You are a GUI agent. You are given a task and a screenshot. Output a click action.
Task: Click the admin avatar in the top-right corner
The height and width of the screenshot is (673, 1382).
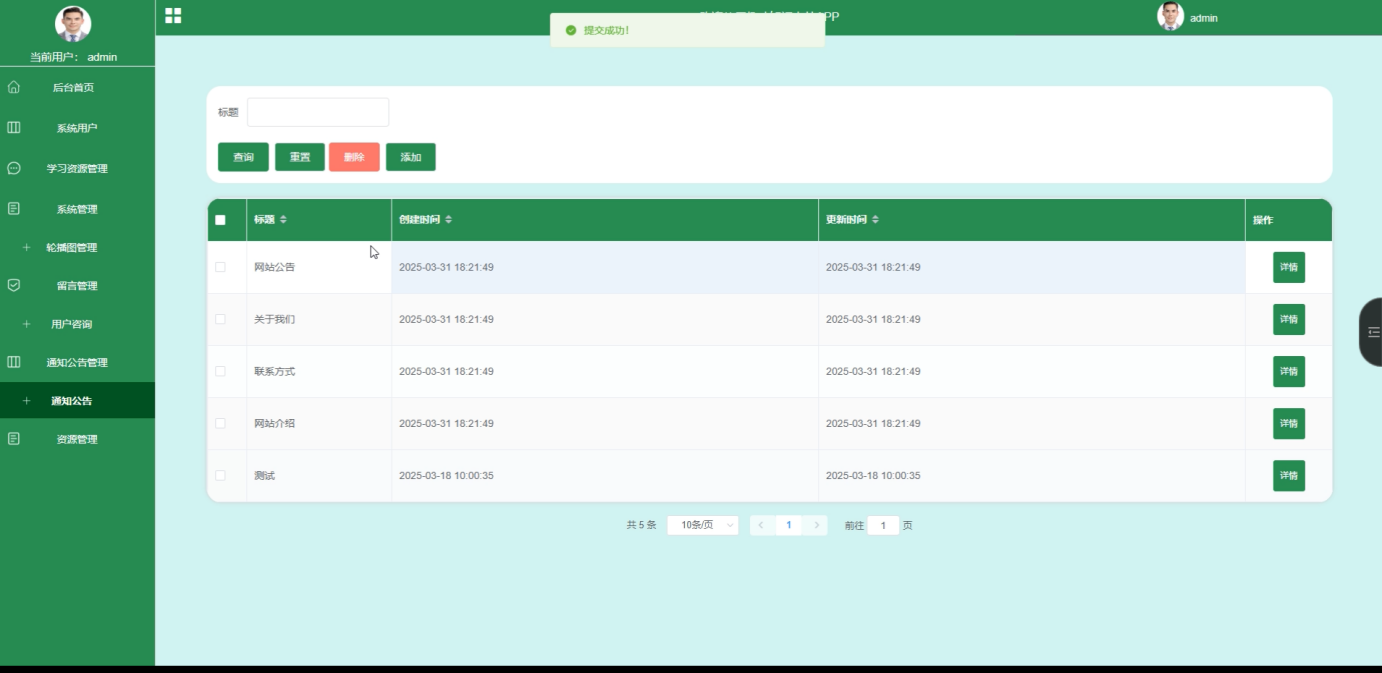(x=1170, y=16)
